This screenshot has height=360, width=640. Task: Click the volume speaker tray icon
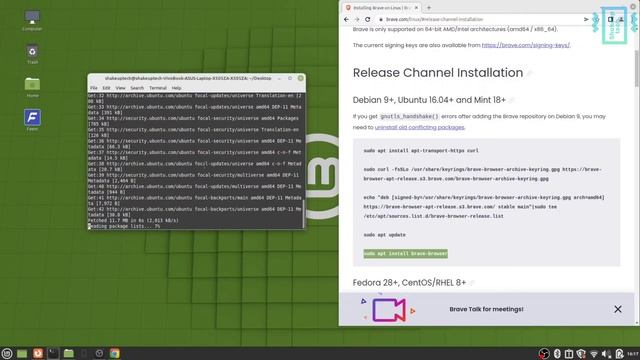(x=606, y=354)
